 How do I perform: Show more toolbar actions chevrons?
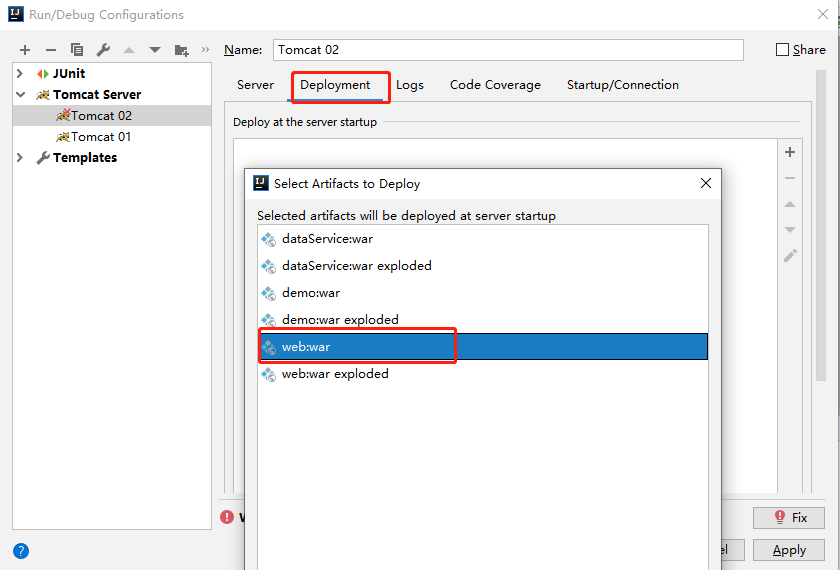205,50
